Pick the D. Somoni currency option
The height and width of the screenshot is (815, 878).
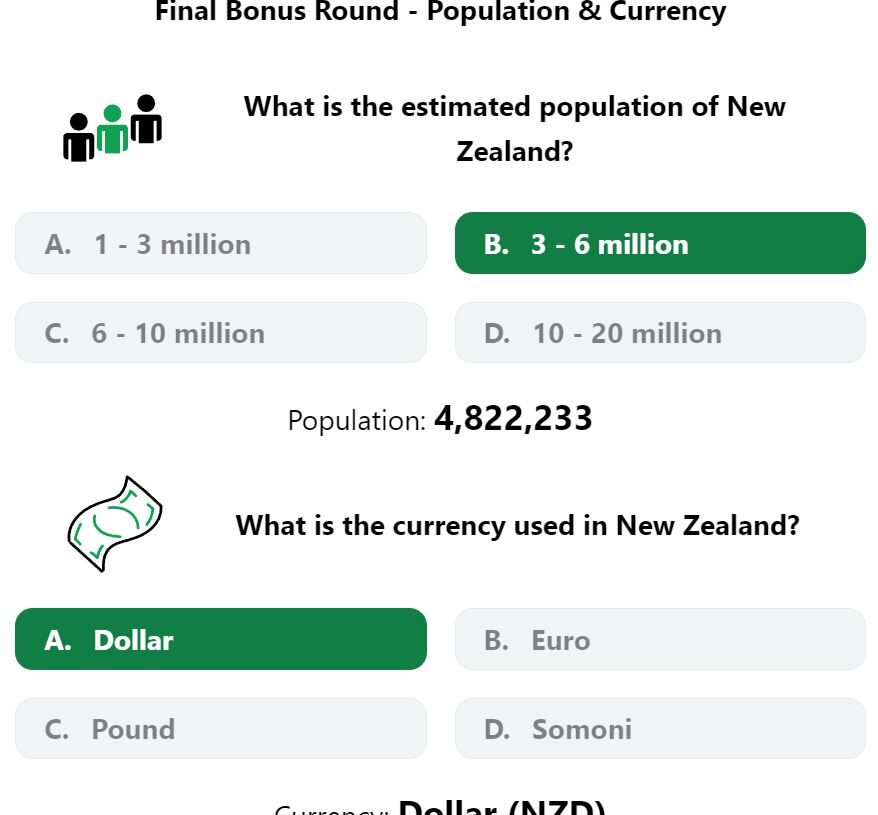(x=661, y=729)
